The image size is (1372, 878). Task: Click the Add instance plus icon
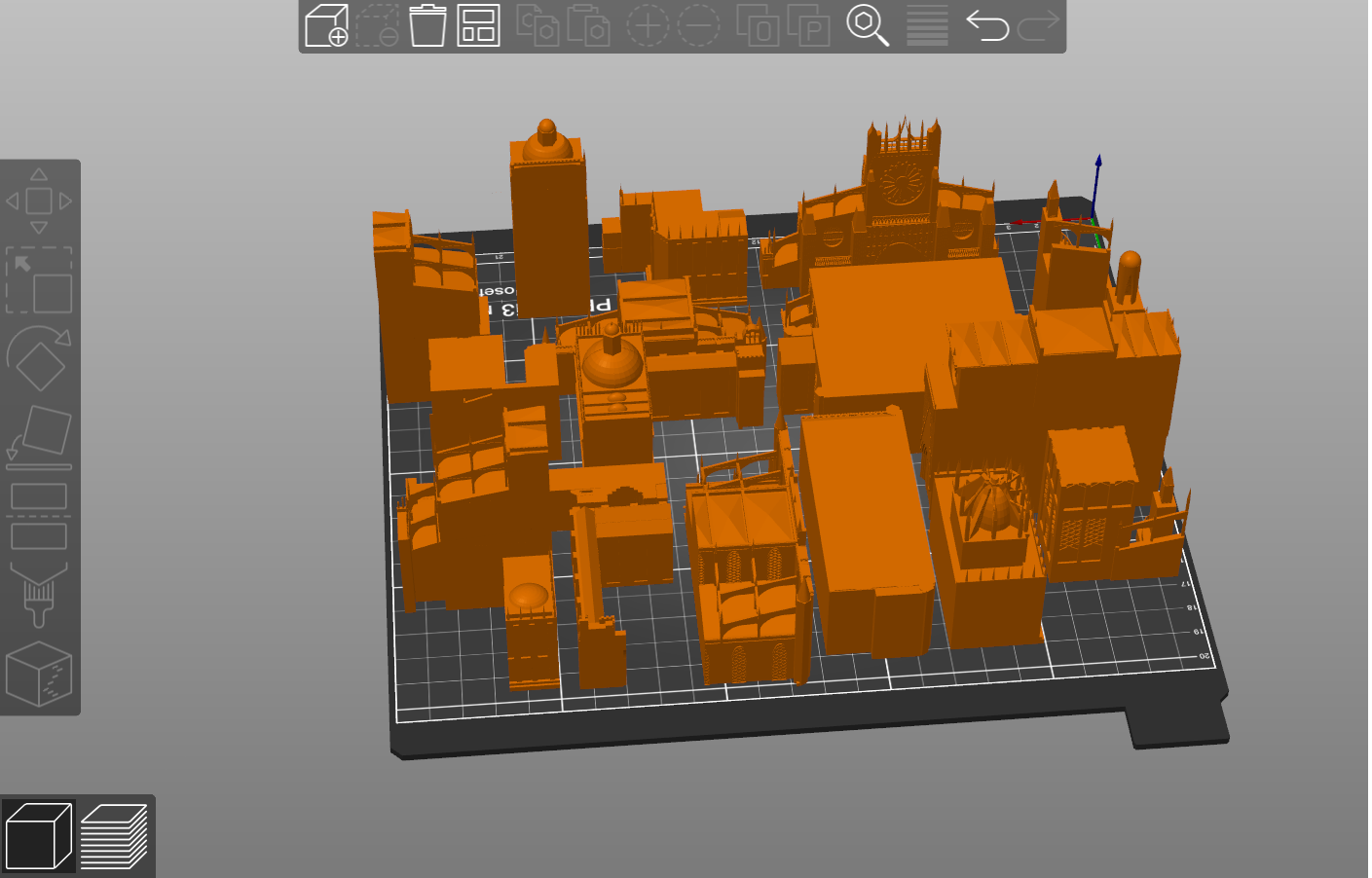pos(648,25)
